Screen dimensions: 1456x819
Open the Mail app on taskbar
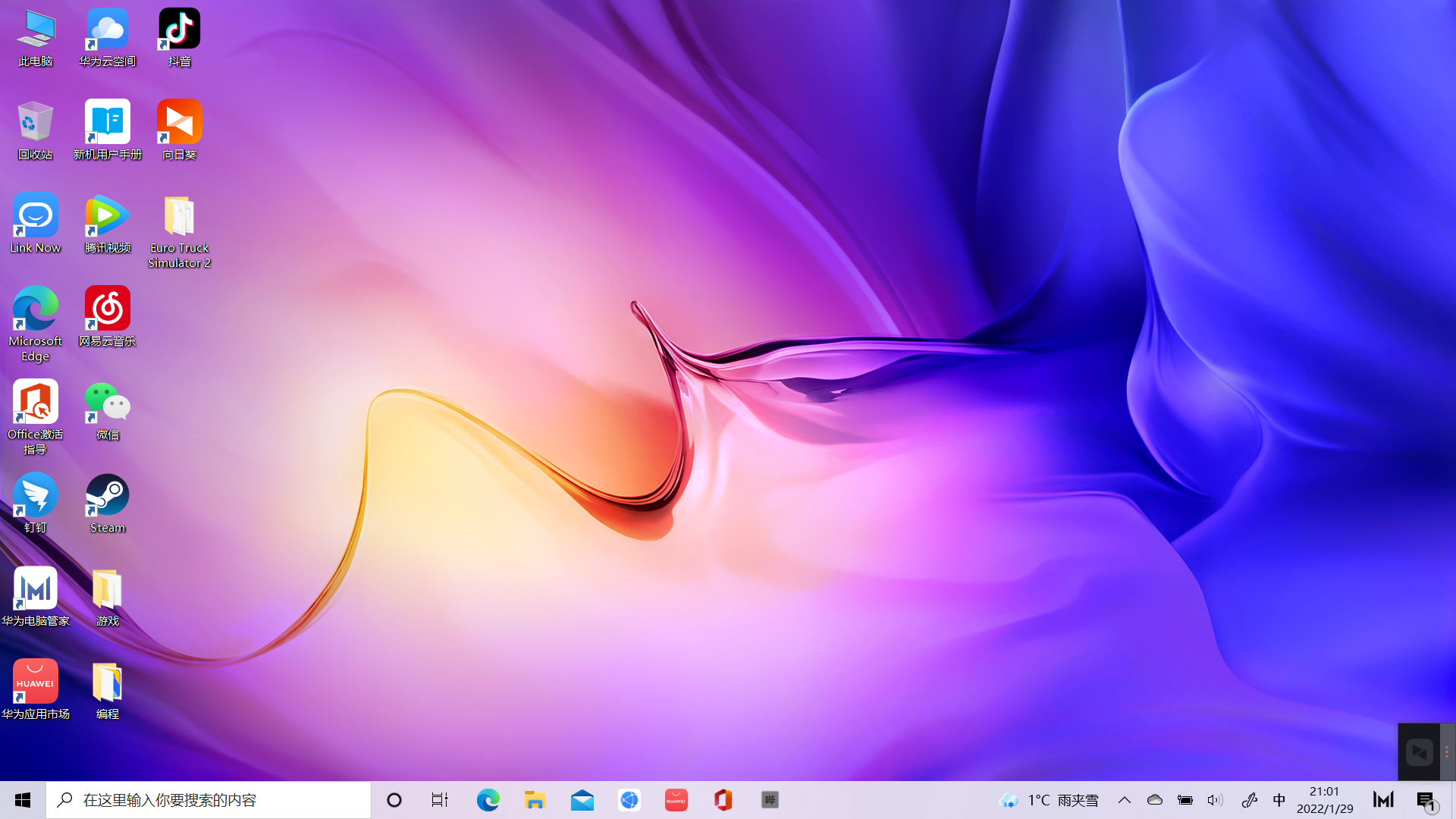[x=582, y=800]
